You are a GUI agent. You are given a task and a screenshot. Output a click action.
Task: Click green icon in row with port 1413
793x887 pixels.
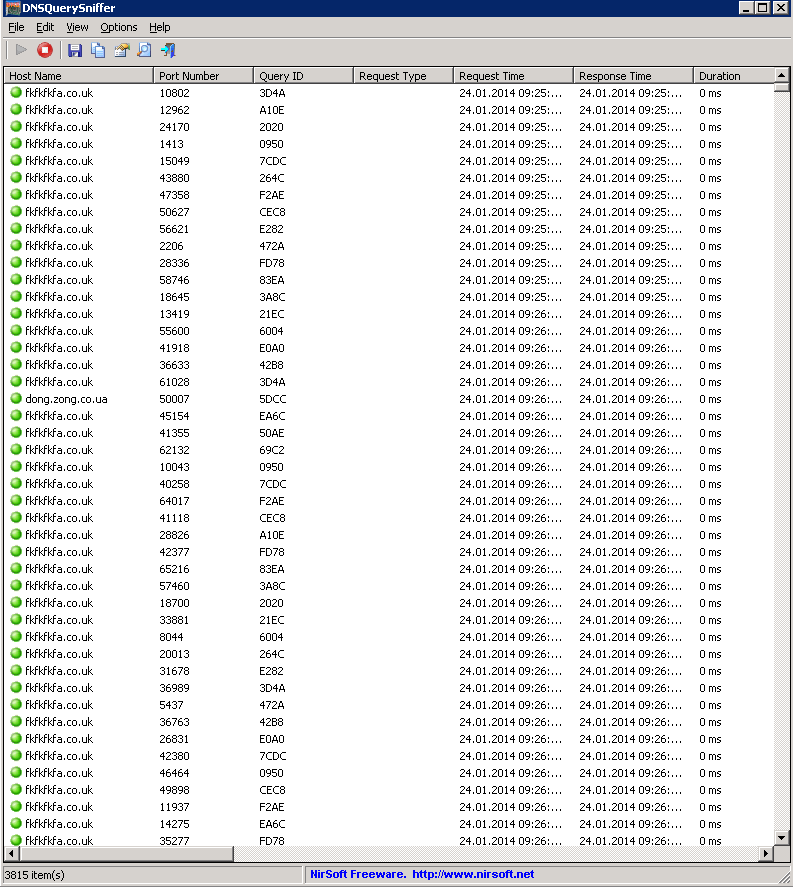tap(16, 143)
